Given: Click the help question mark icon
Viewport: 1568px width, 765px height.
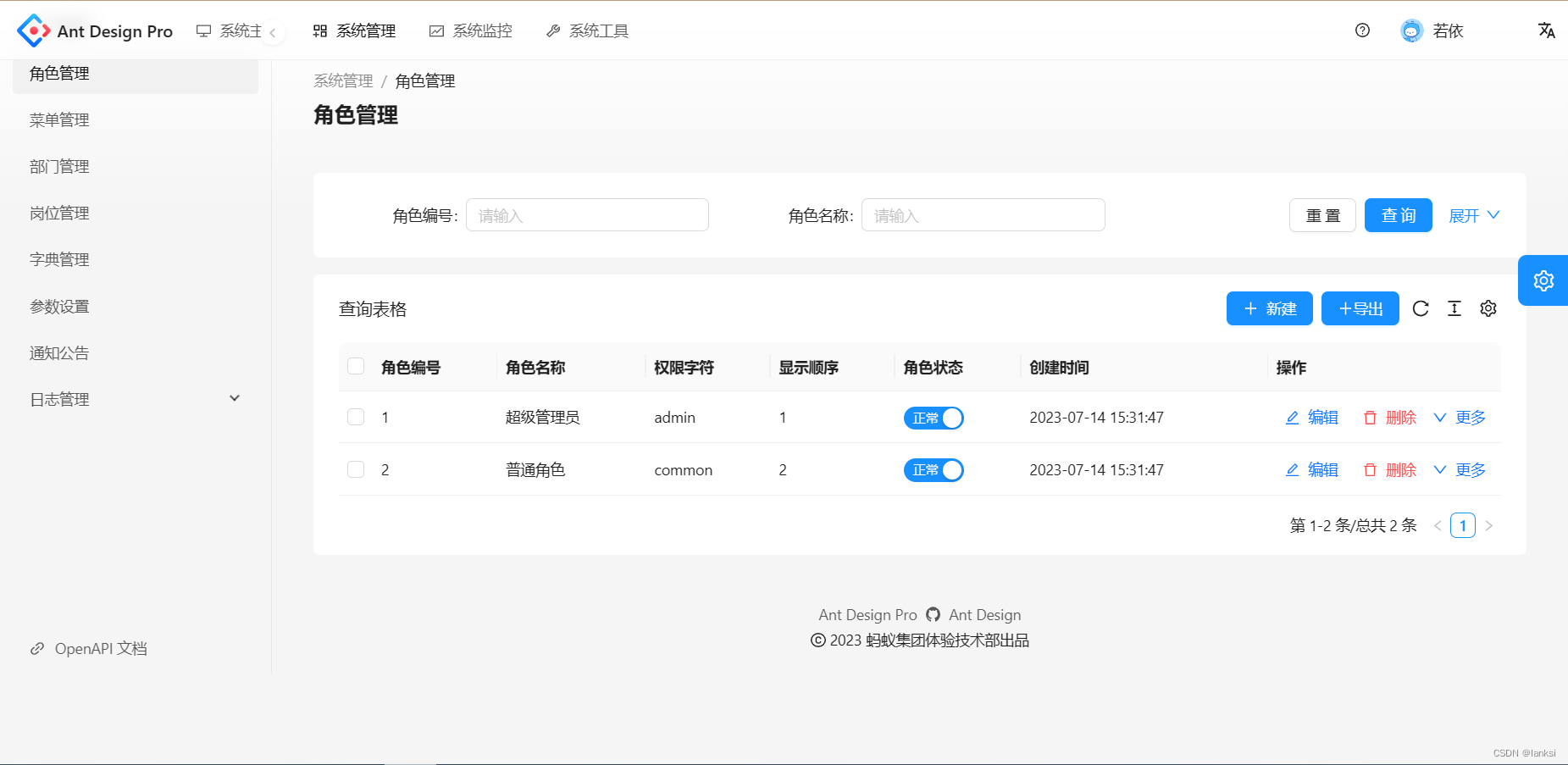Looking at the screenshot, I should pyautogui.click(x=1362, y=30).
